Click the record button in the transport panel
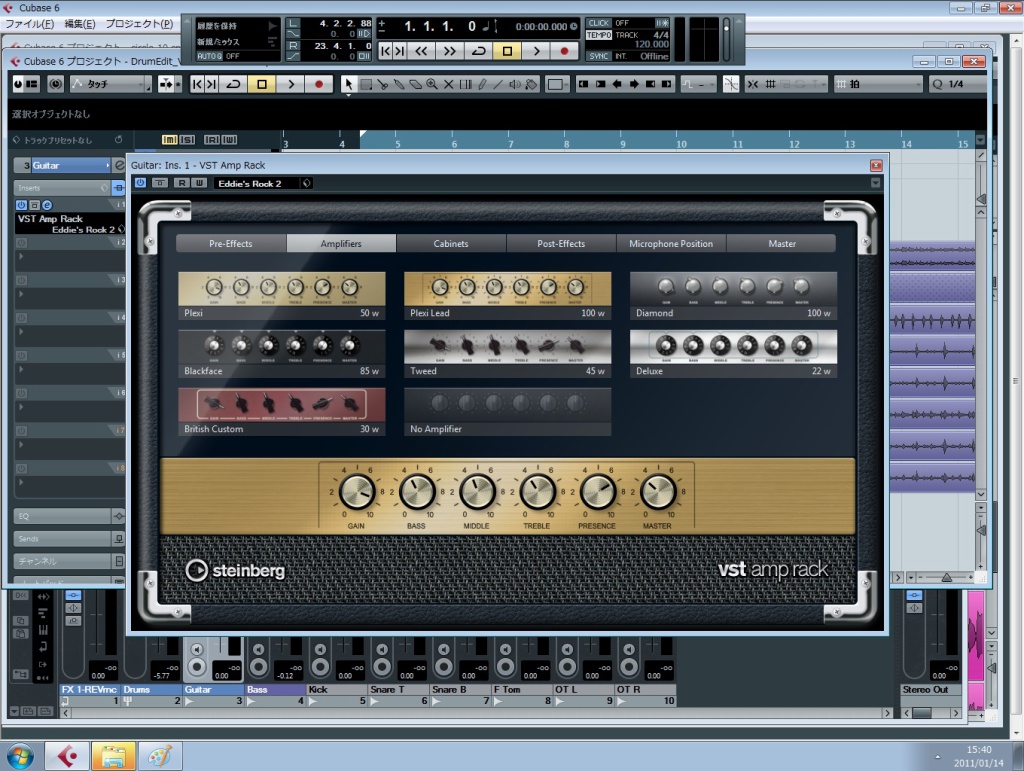 click(564, 50)
